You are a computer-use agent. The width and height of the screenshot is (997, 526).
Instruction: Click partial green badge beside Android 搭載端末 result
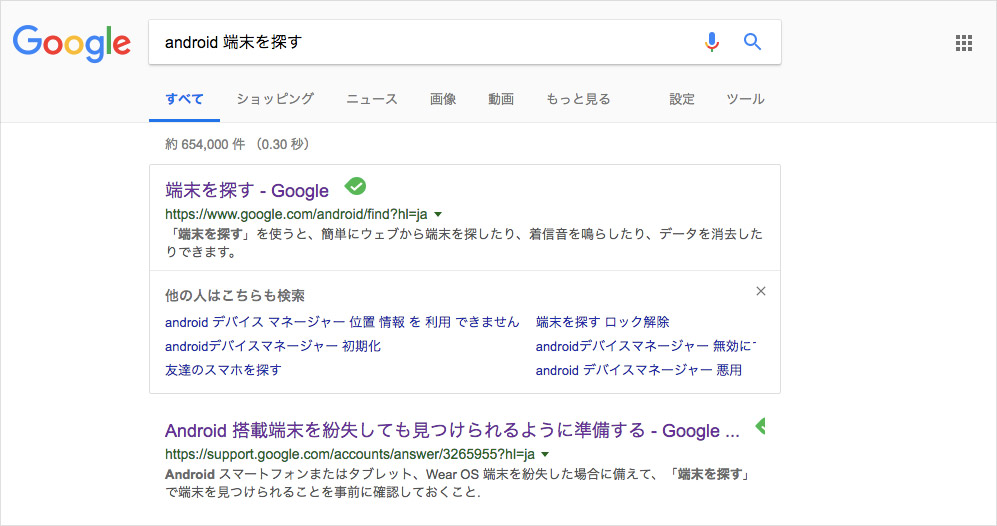[x=760, y=426]
